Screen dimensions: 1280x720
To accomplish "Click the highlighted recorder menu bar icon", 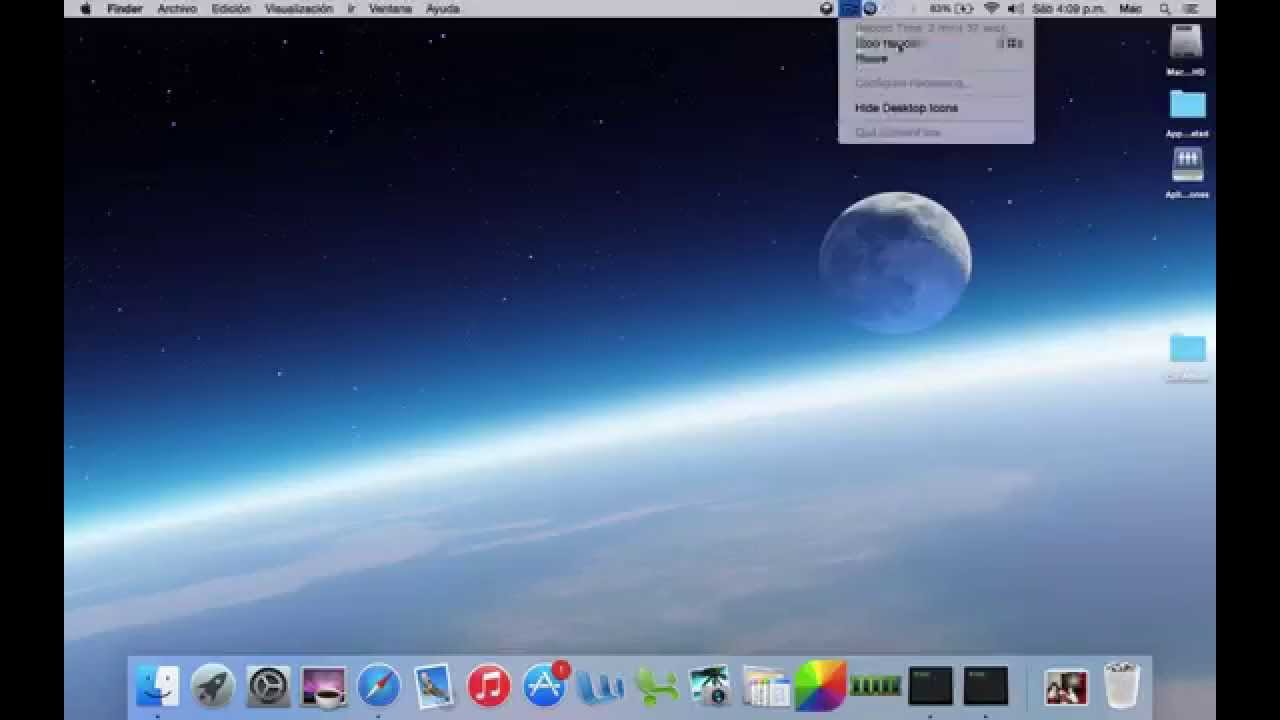I will tap(849, 8).
